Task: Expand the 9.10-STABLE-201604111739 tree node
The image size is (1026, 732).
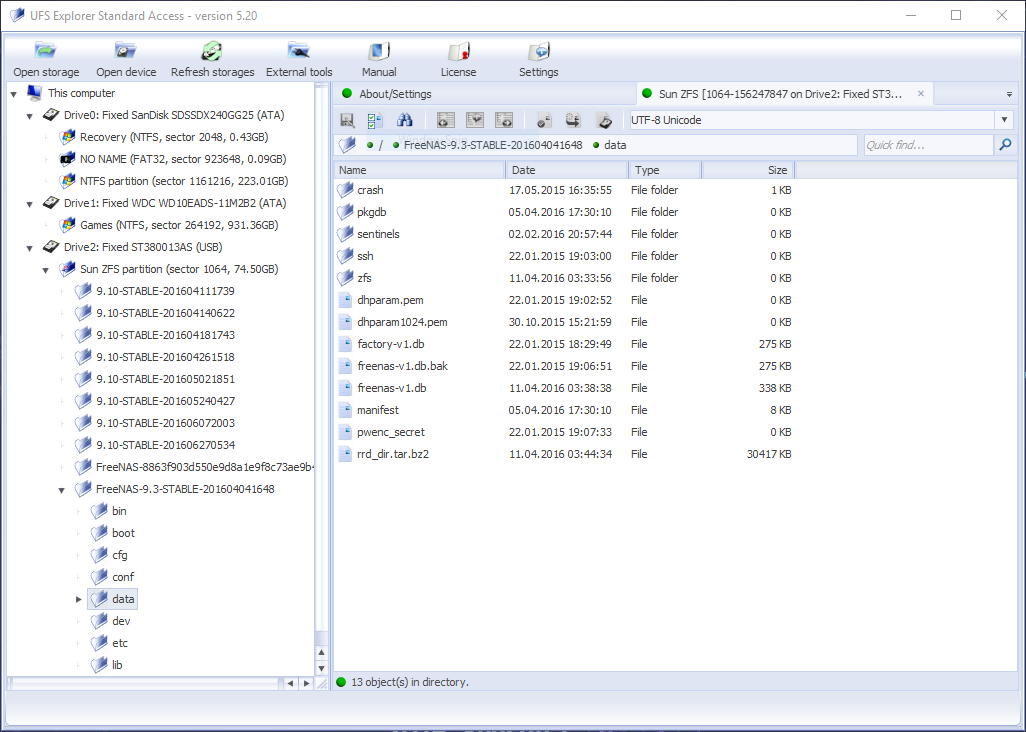Action: click(x=62, y=291)
